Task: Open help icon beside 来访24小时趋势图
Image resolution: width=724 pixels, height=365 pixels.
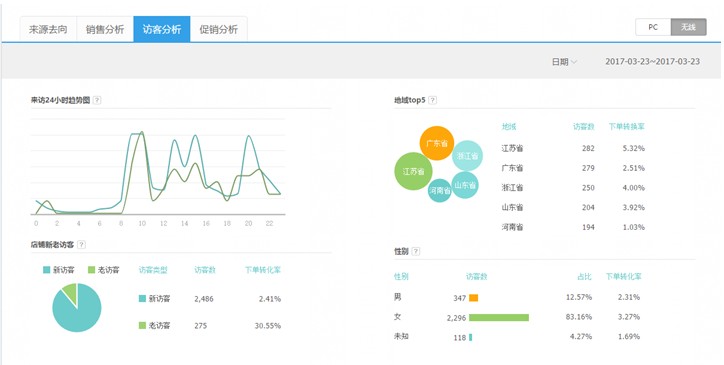Action: click(x=97, y=100)
